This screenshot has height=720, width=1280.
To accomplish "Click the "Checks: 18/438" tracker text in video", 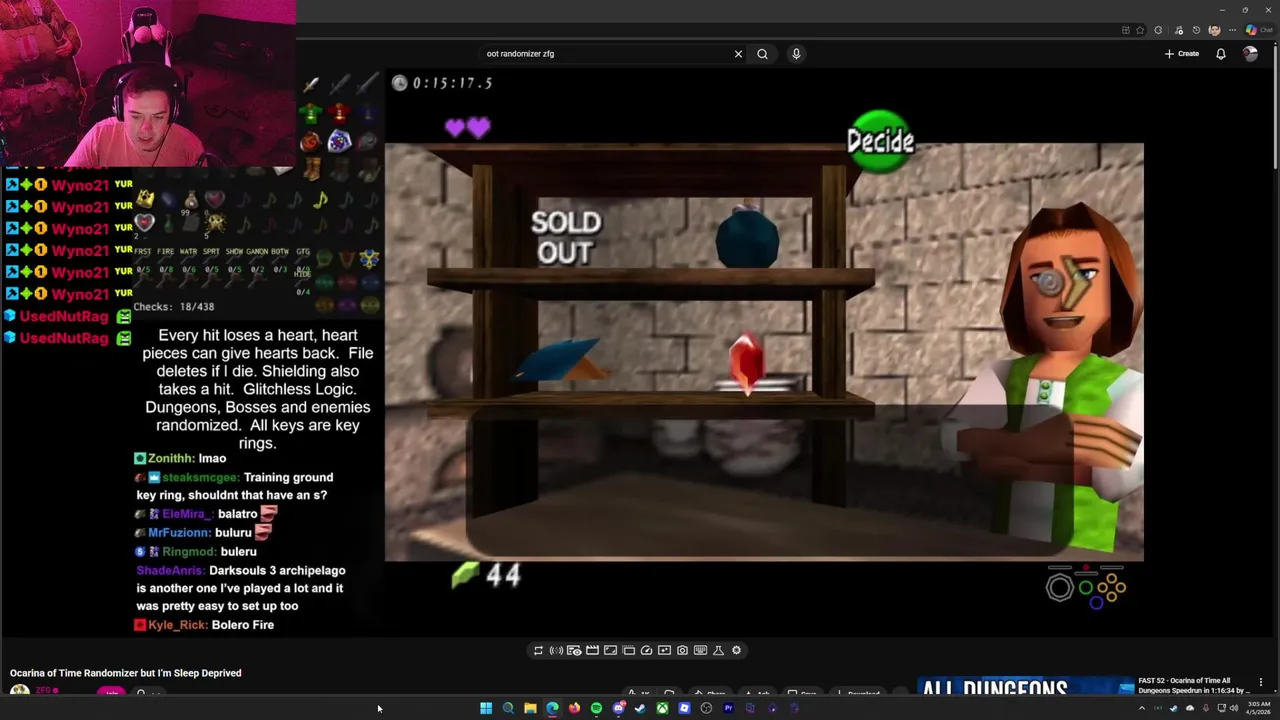I will click(x=174, y=307).
